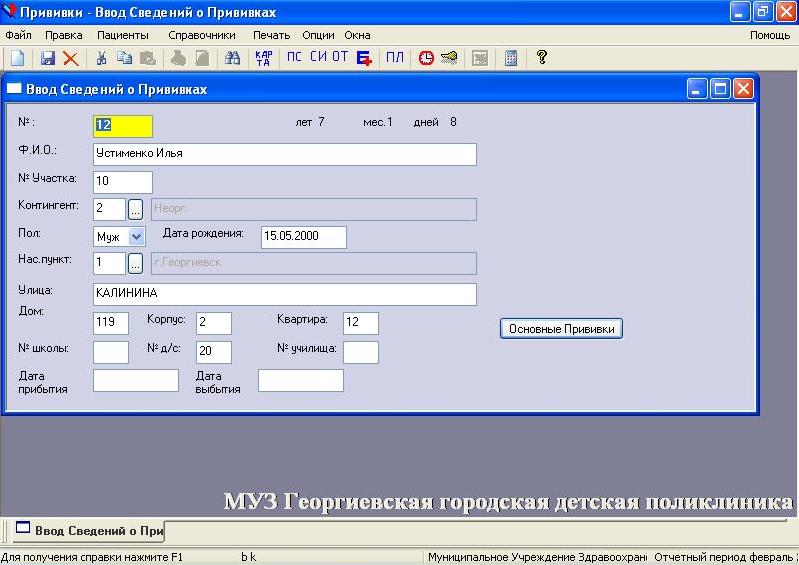Click the key toolbar icon
Screen dimensions: 799x565
tap(449, 58)
